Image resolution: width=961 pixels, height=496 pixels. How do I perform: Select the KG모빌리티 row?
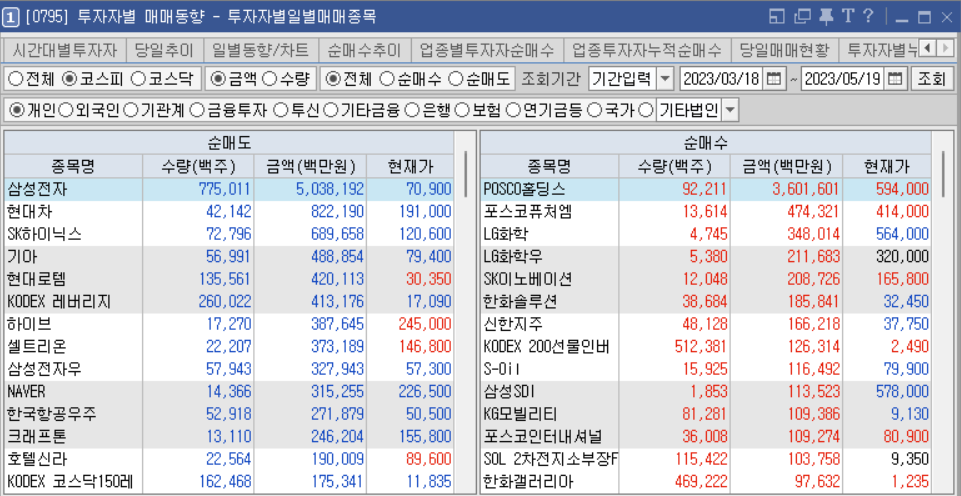pos(706,414)
